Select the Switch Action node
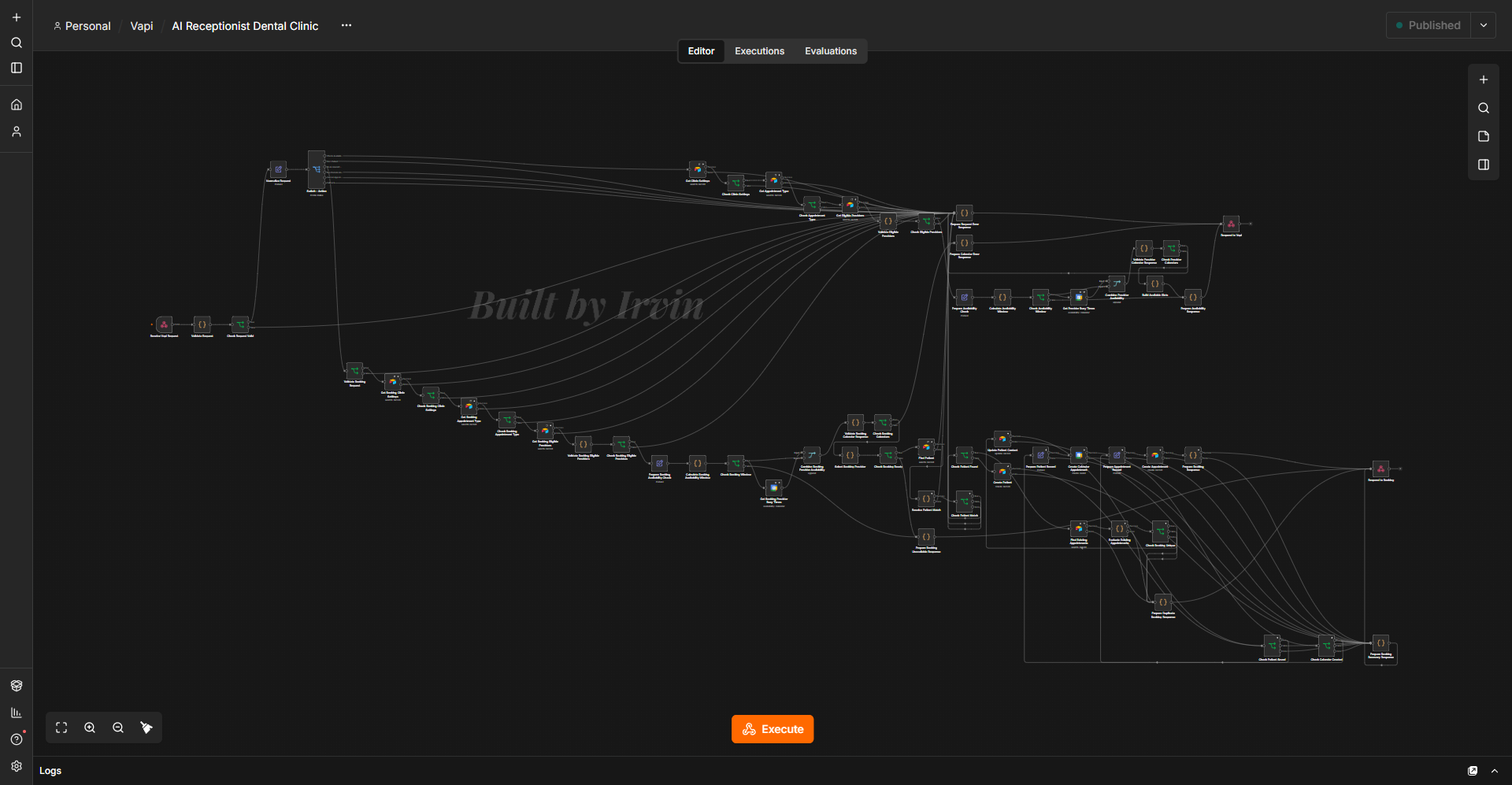Screen dimensions: 1512x785 click(x=316, y=169)
